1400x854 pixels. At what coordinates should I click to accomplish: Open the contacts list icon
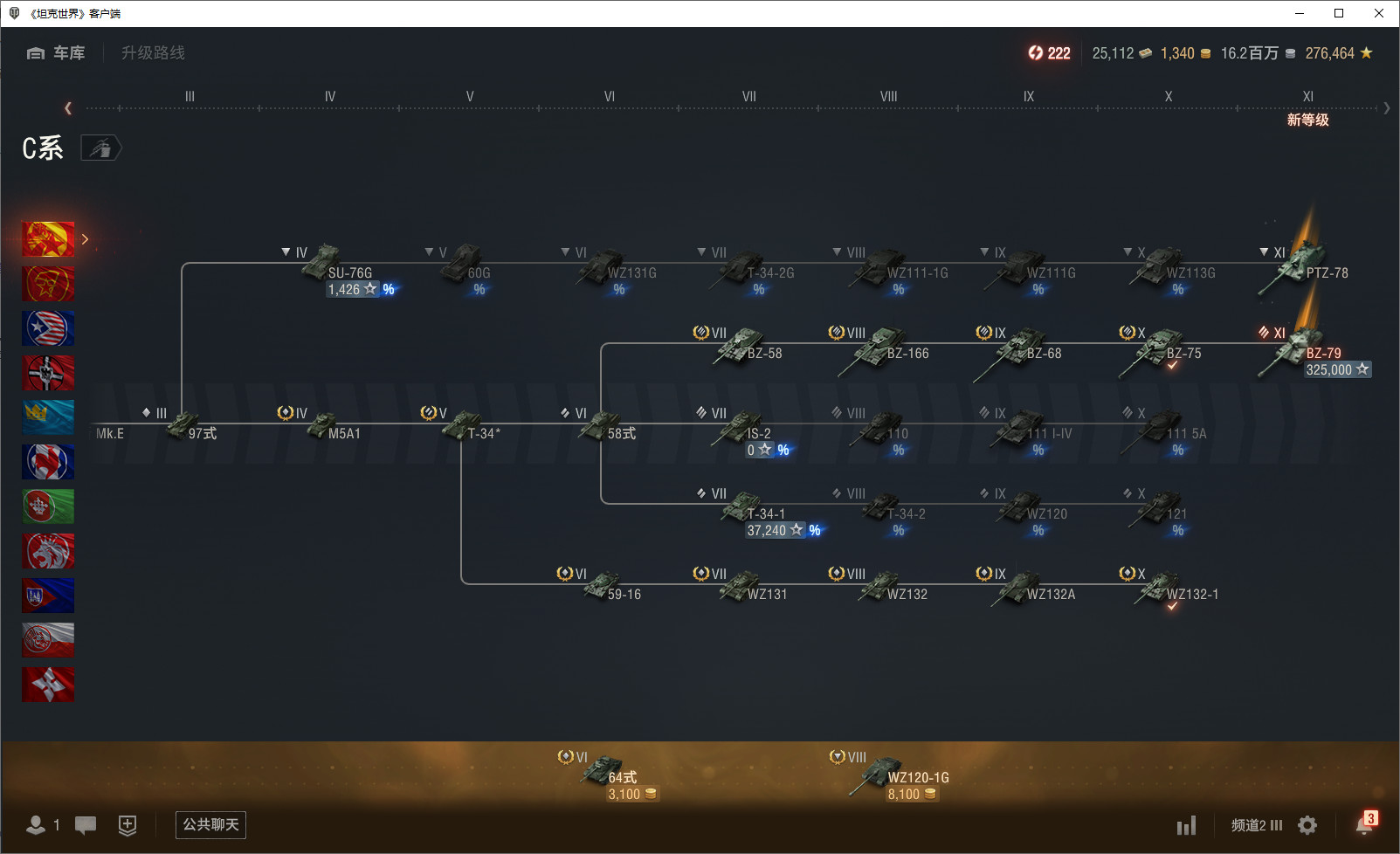(36, 825)
